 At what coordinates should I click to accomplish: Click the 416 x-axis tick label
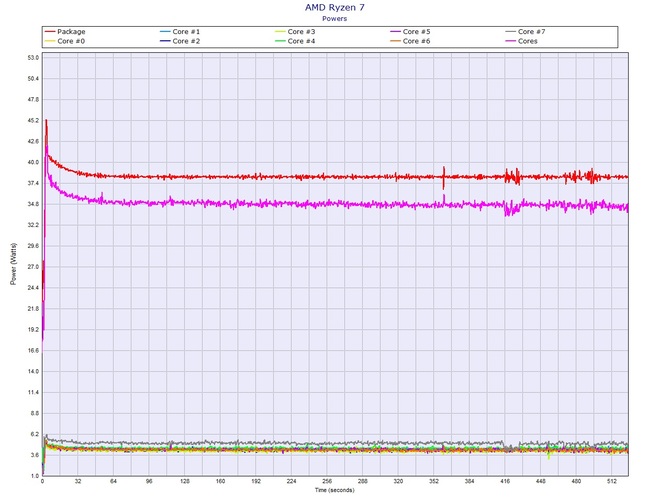point(505,481)
